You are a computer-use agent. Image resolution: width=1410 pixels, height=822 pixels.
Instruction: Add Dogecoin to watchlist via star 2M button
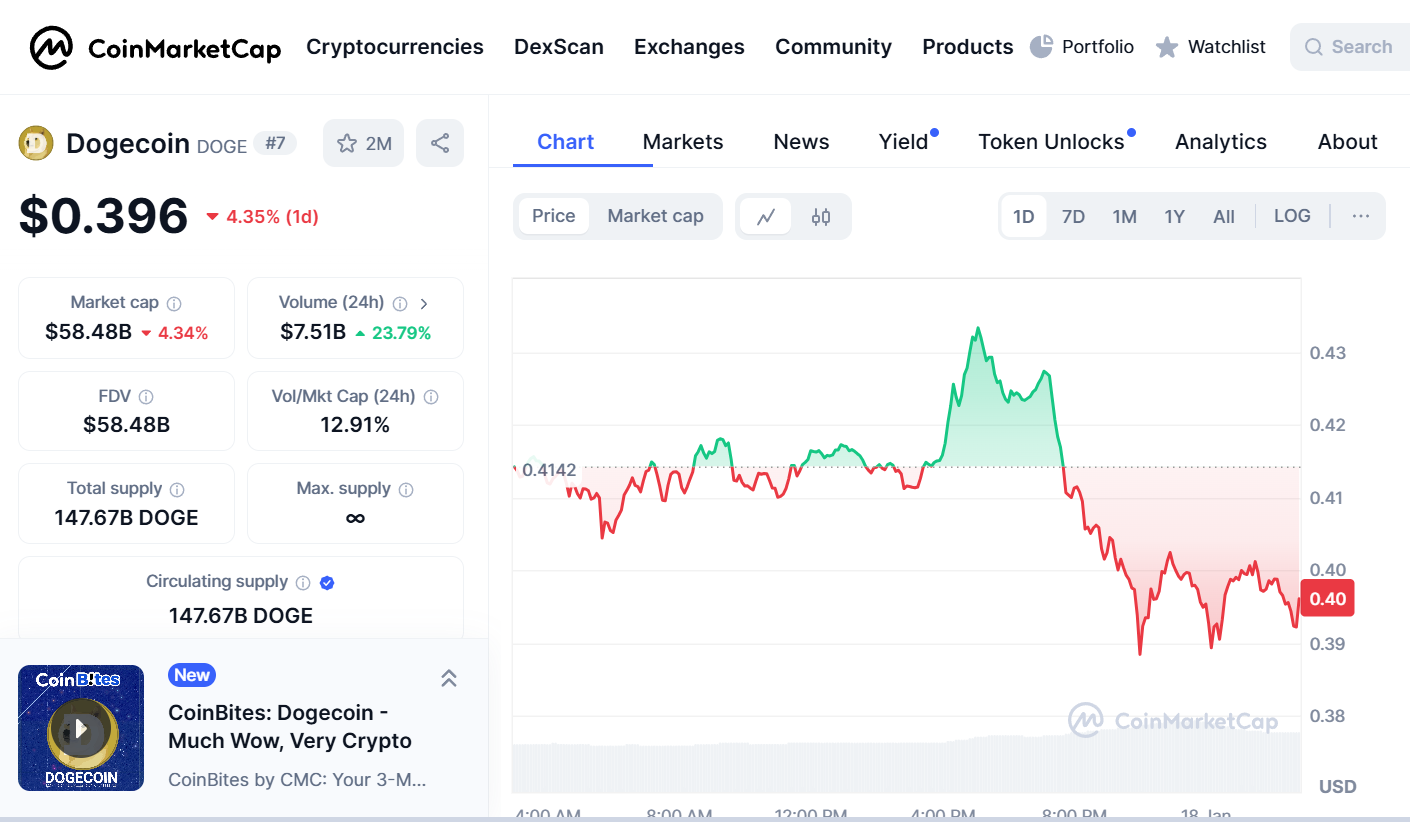[x=363, y=143]
